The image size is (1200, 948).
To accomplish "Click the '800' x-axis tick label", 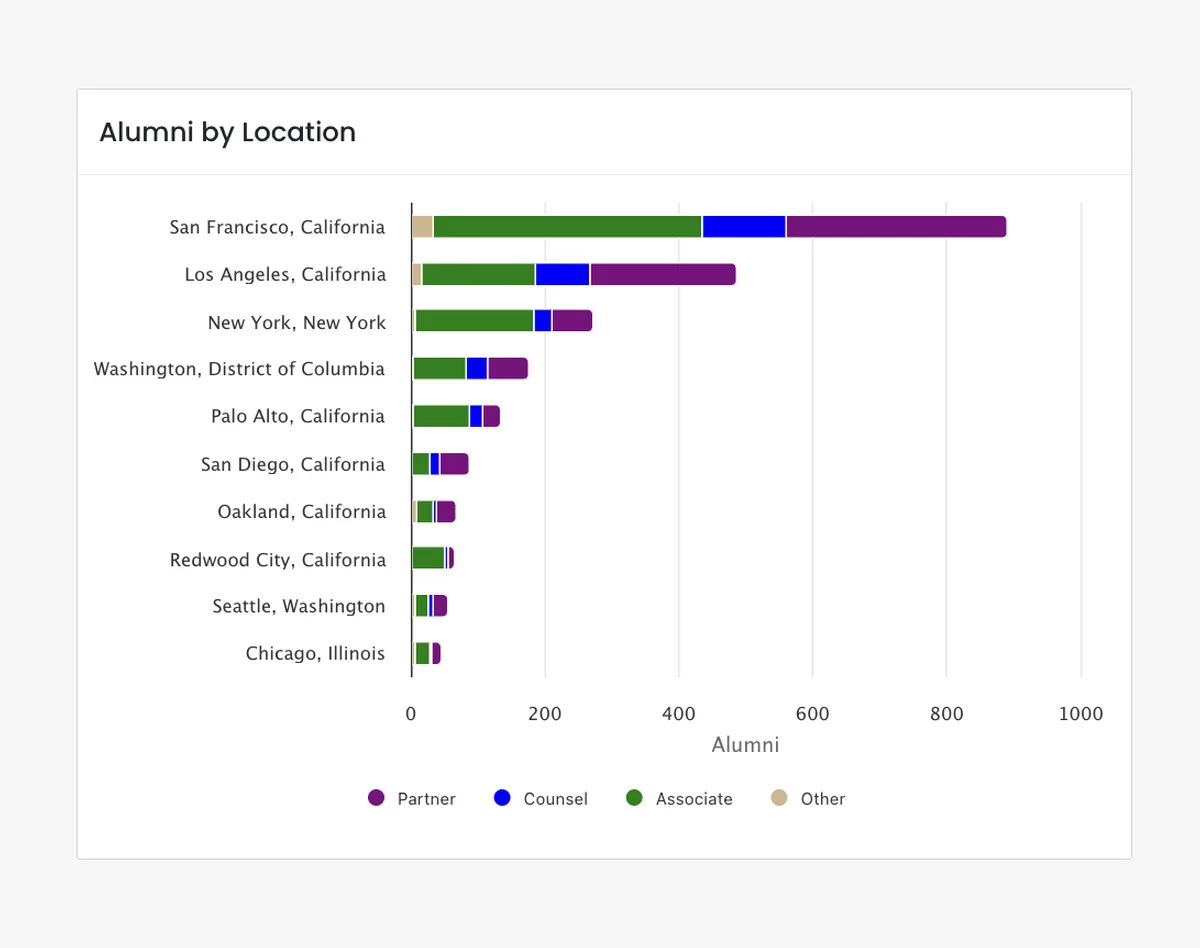I will point(947,714).
